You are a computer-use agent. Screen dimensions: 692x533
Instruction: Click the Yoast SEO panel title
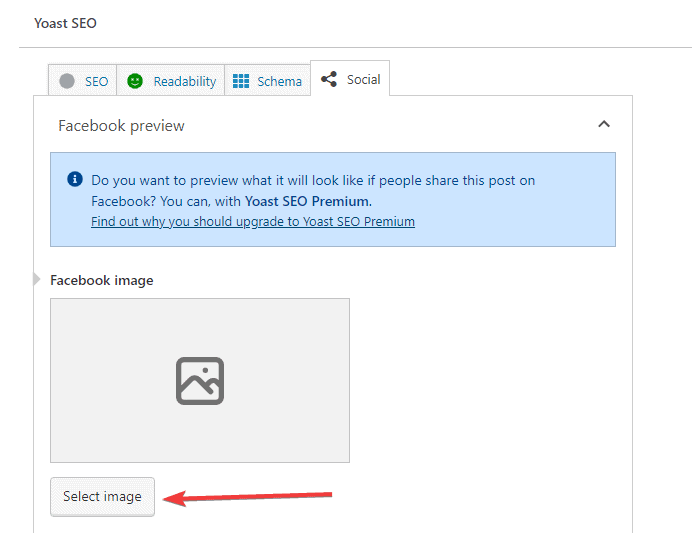[x=65, y=23]
